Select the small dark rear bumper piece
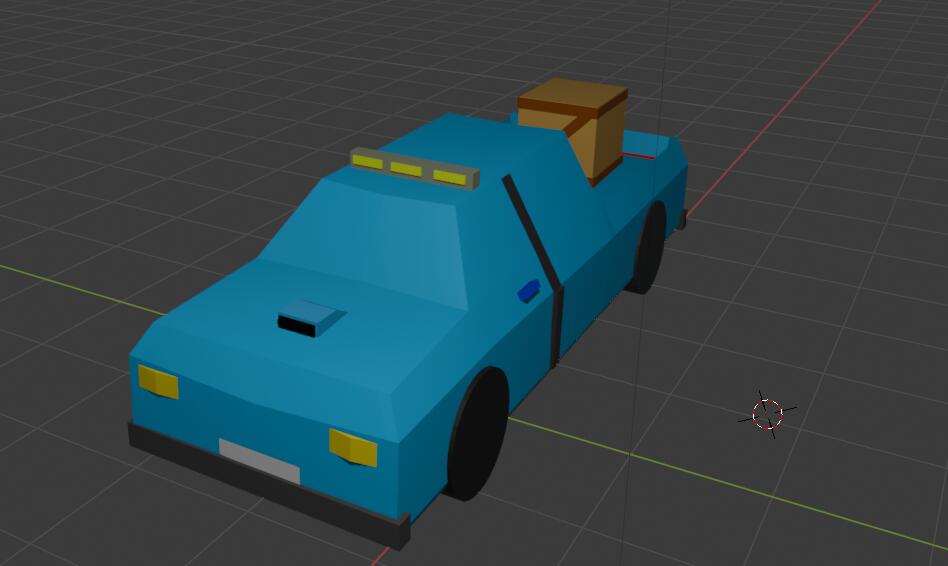This screenshot has width=948, height=566. pyautogui.click(x=682, y=219)
